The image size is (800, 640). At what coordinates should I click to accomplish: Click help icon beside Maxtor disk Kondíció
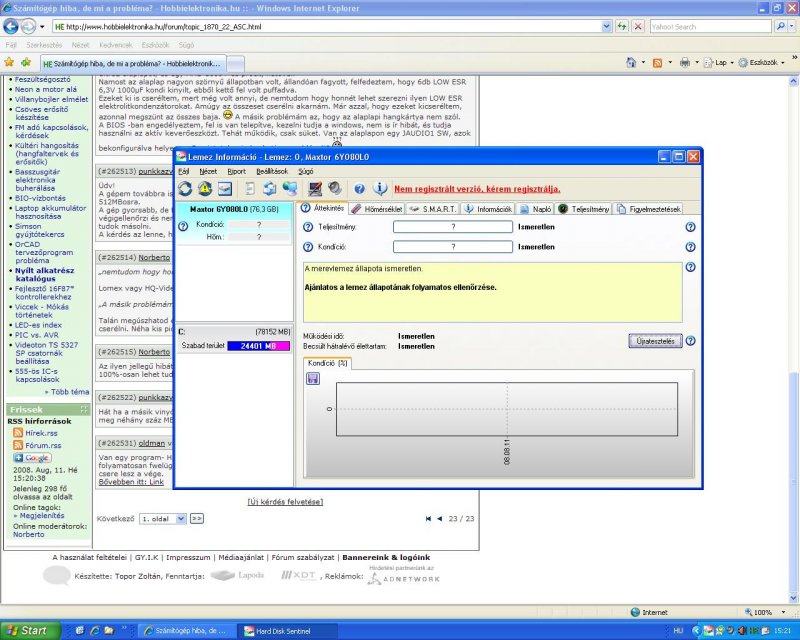[x=183, y=226]
